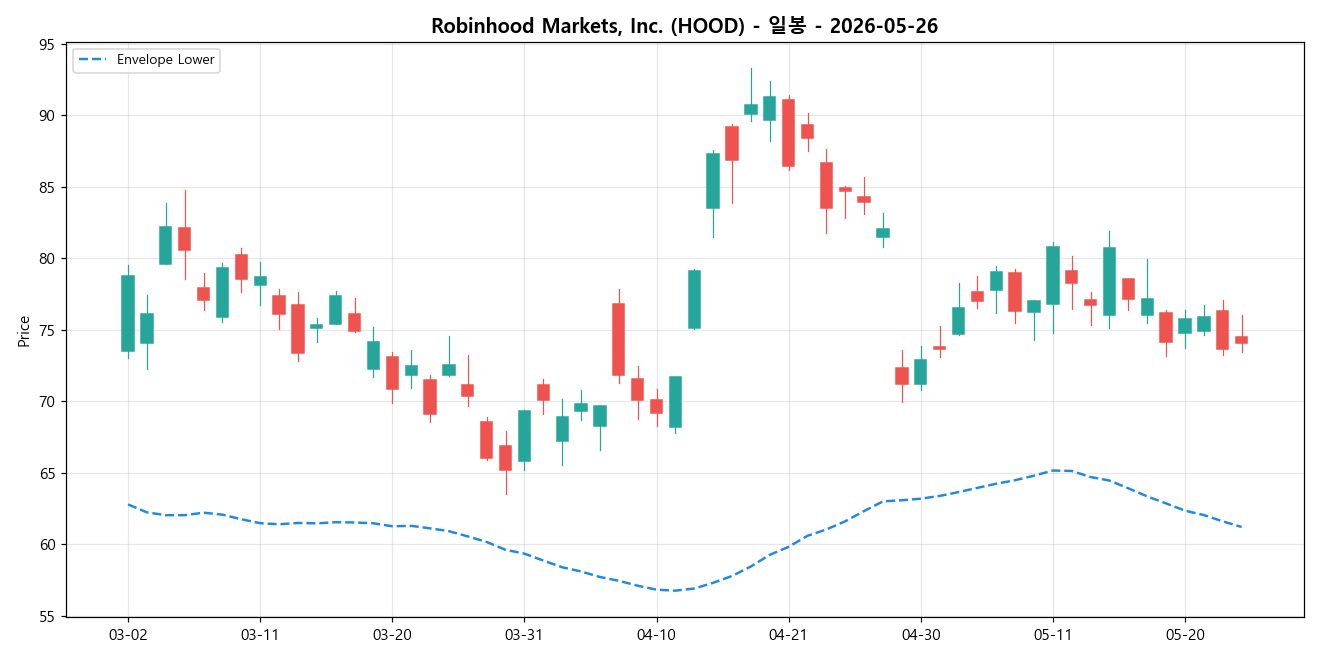Click the 55 y-axis tick label
Image resolution: width=1320 pixels, height=660 pixels.
tap(47, 617)
